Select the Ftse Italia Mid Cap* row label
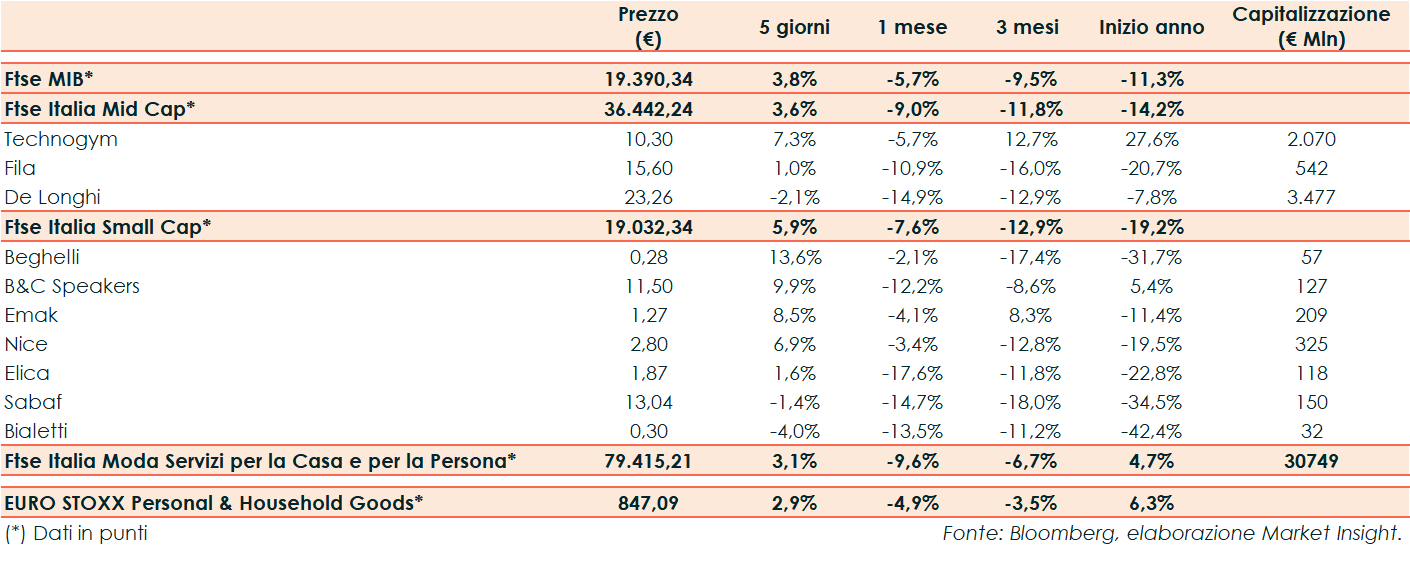Screen dimensions: 1410x576 [x=95, y=109]
